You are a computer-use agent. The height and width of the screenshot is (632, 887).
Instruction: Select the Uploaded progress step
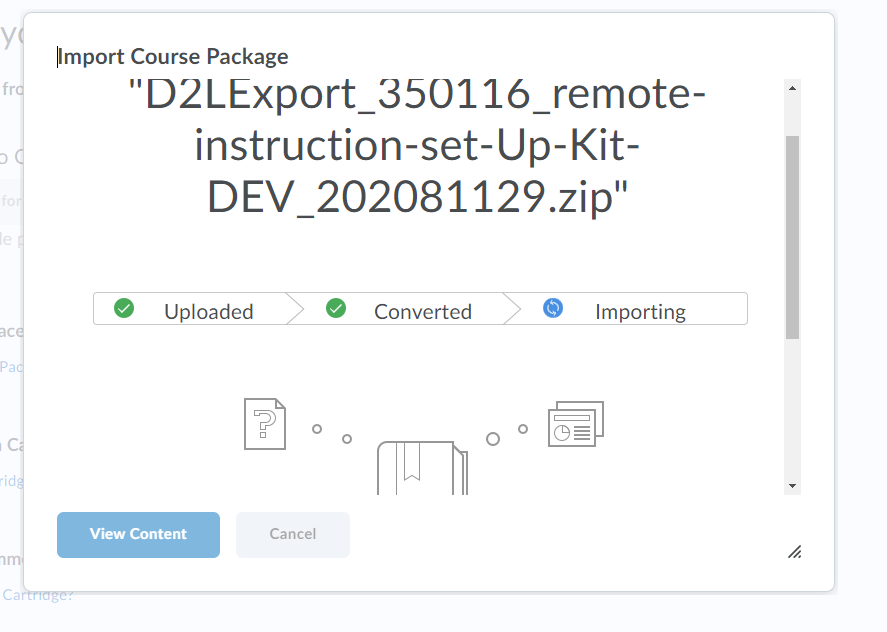click(x=195, y=309)
